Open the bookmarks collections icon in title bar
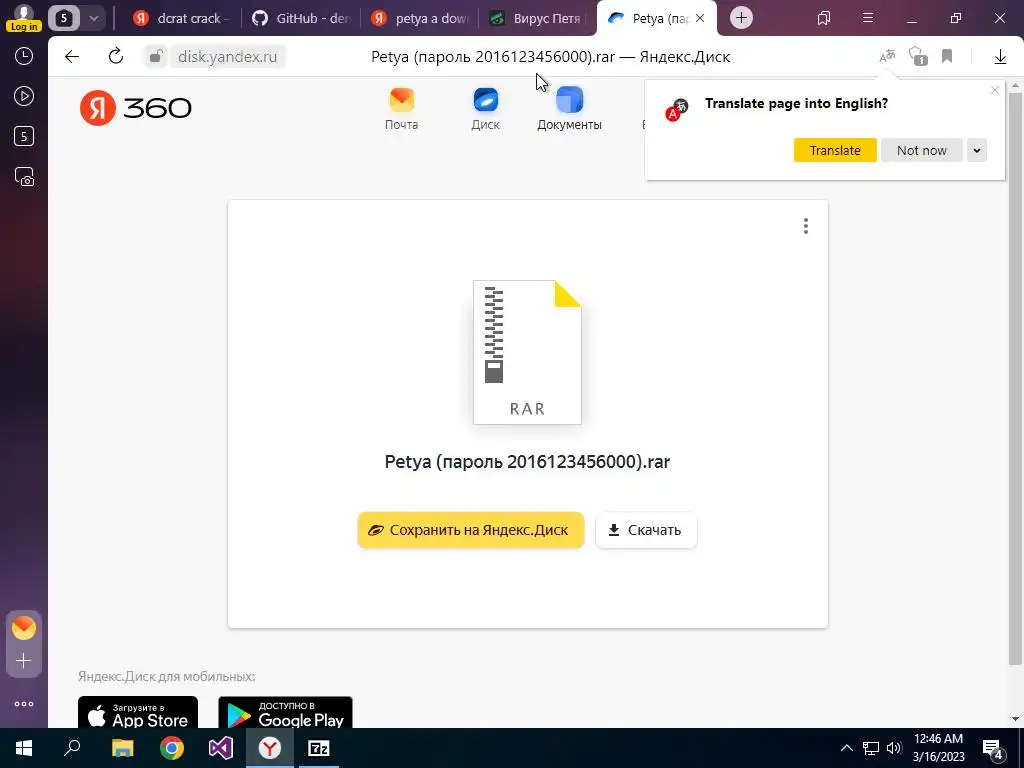 pos(824,18)
